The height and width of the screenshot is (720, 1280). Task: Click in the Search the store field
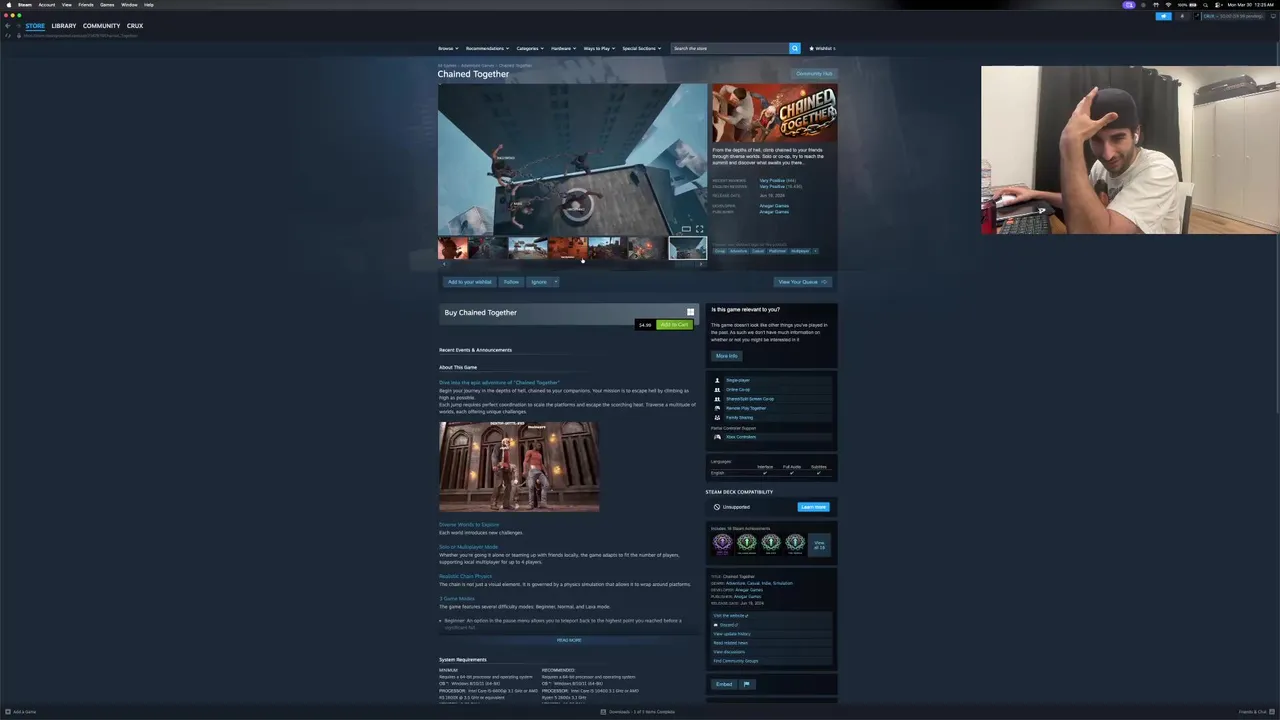tap(730, 48)
